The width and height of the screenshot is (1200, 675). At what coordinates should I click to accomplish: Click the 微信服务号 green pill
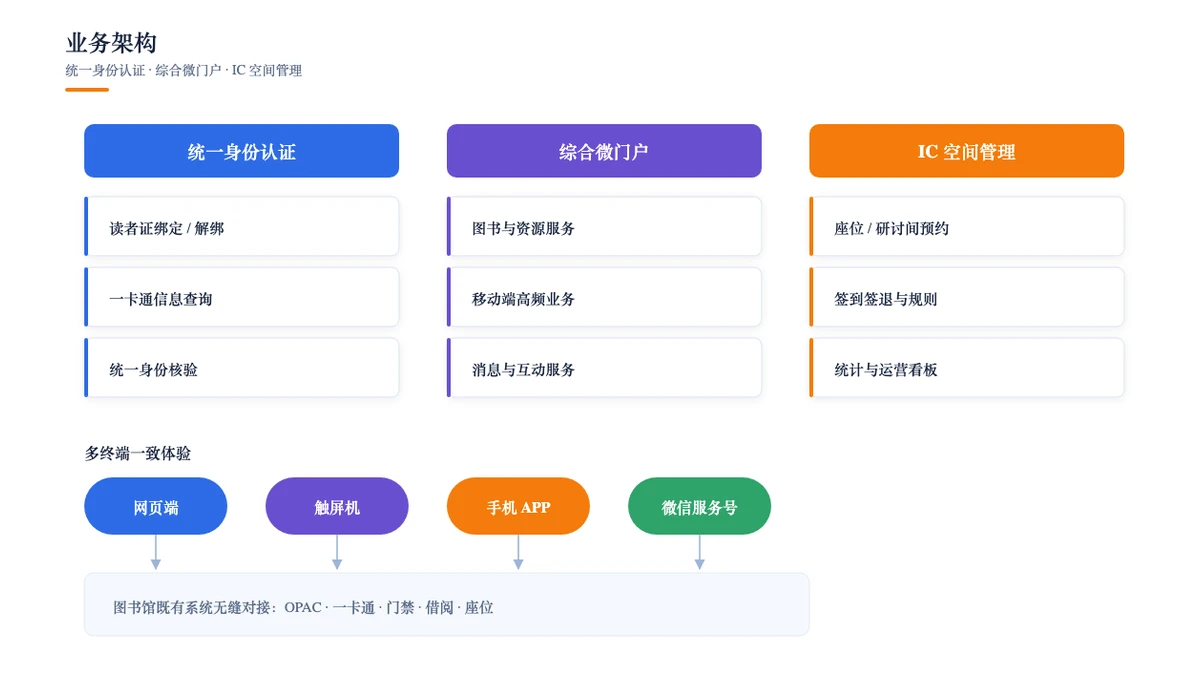coord(700,506)
